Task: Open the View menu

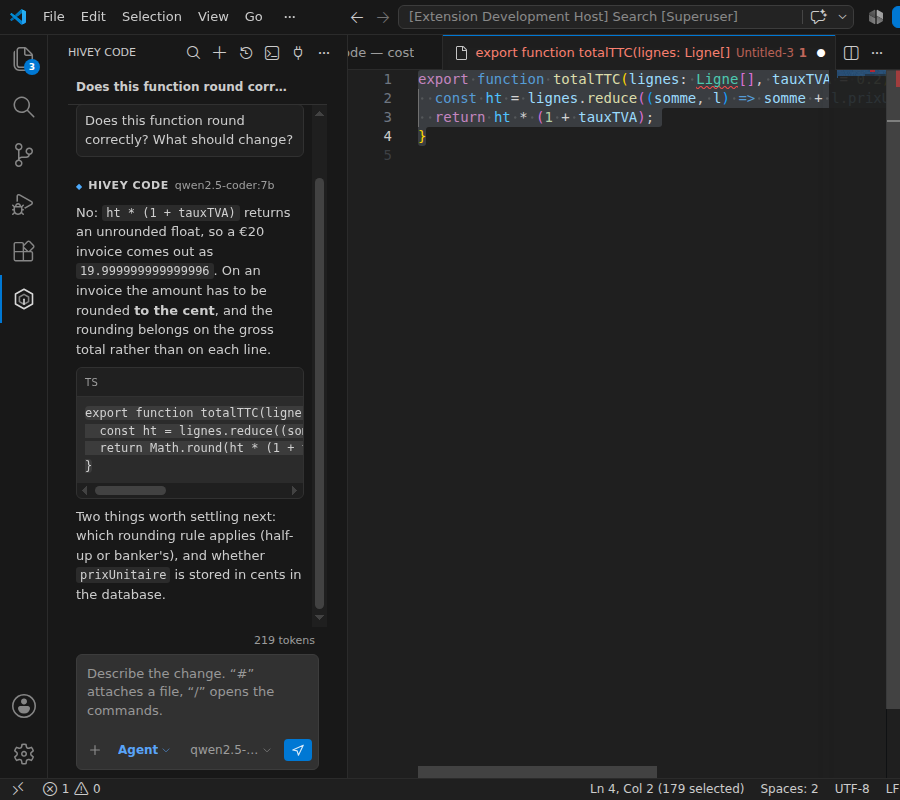Action: pyautogui.click(x=213, y=17)
